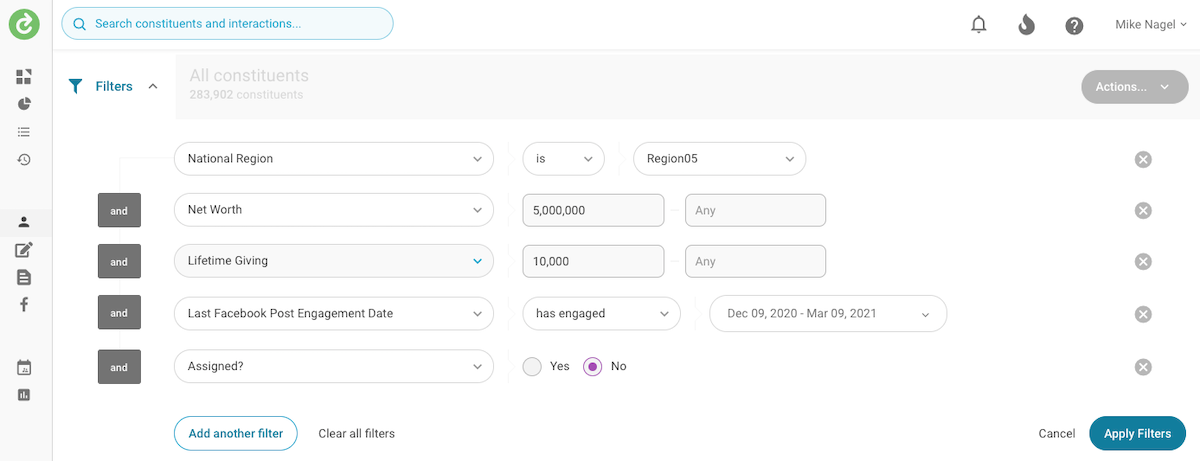Select the constituents person icon in sidebar
Viewport: 1200px width, 461px height.
click(24, 222)
